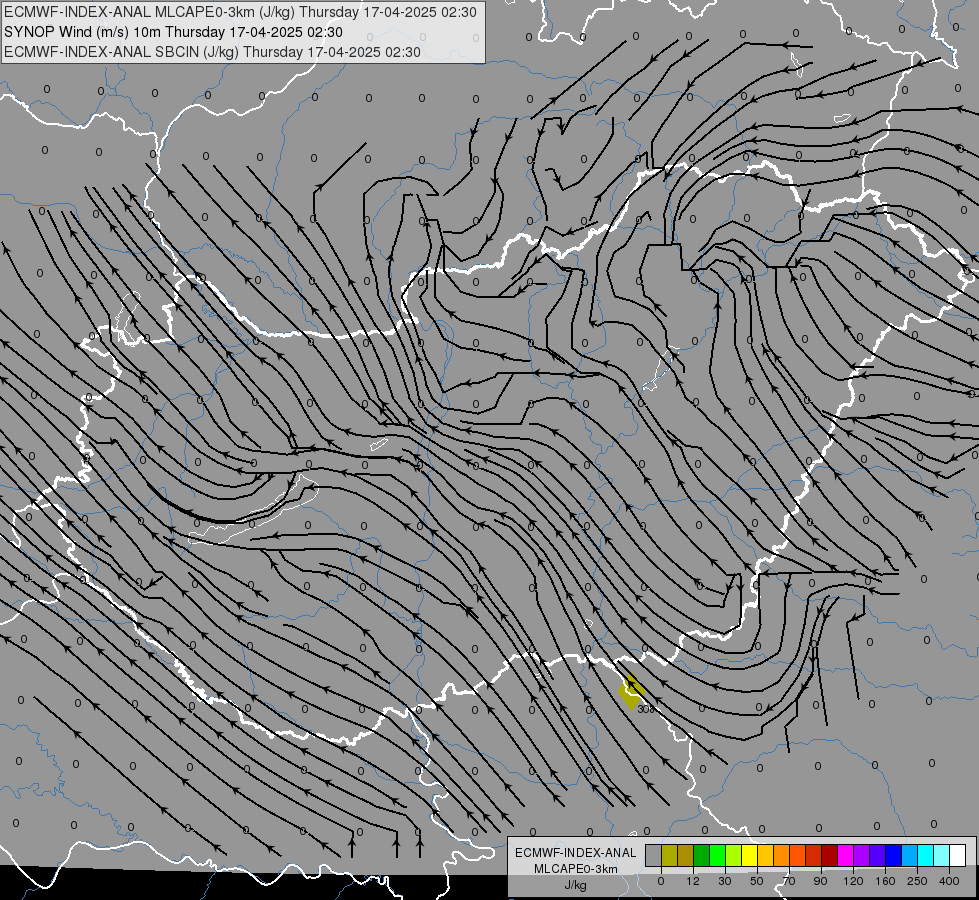Select the magenta legend swatch before 120
Image resolution: width=979 pixels, height=900 pixels.
point(845,855)
